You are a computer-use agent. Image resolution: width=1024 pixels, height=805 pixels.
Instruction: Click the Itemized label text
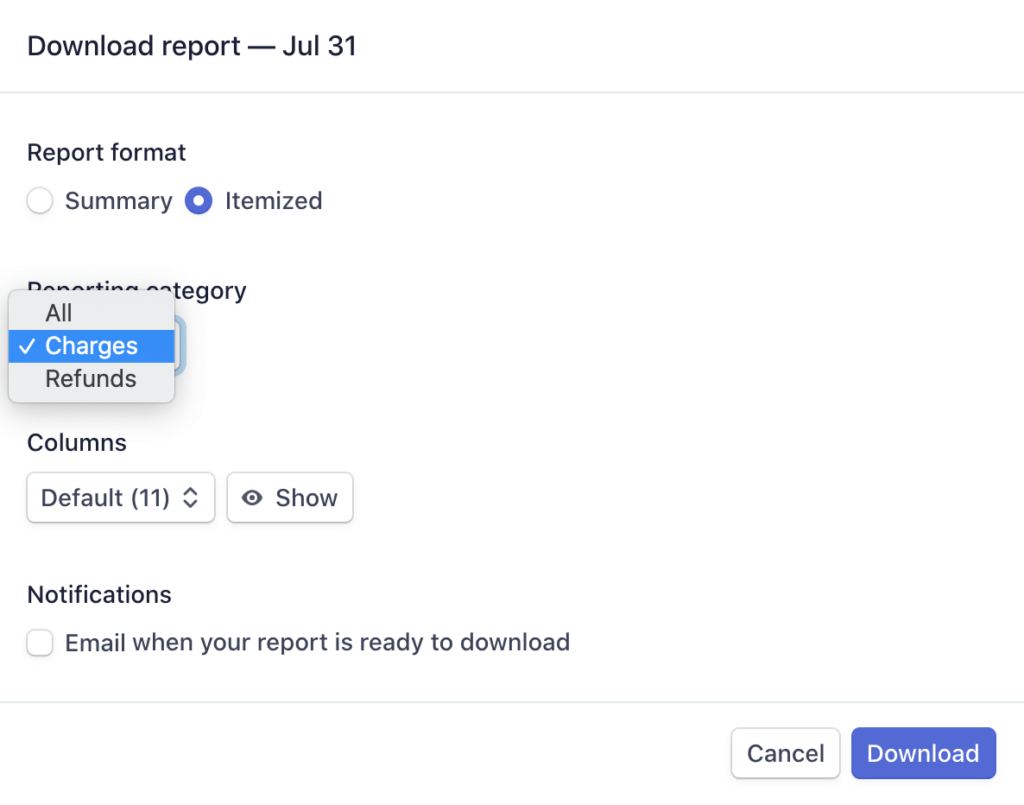(x=274, y=200)
